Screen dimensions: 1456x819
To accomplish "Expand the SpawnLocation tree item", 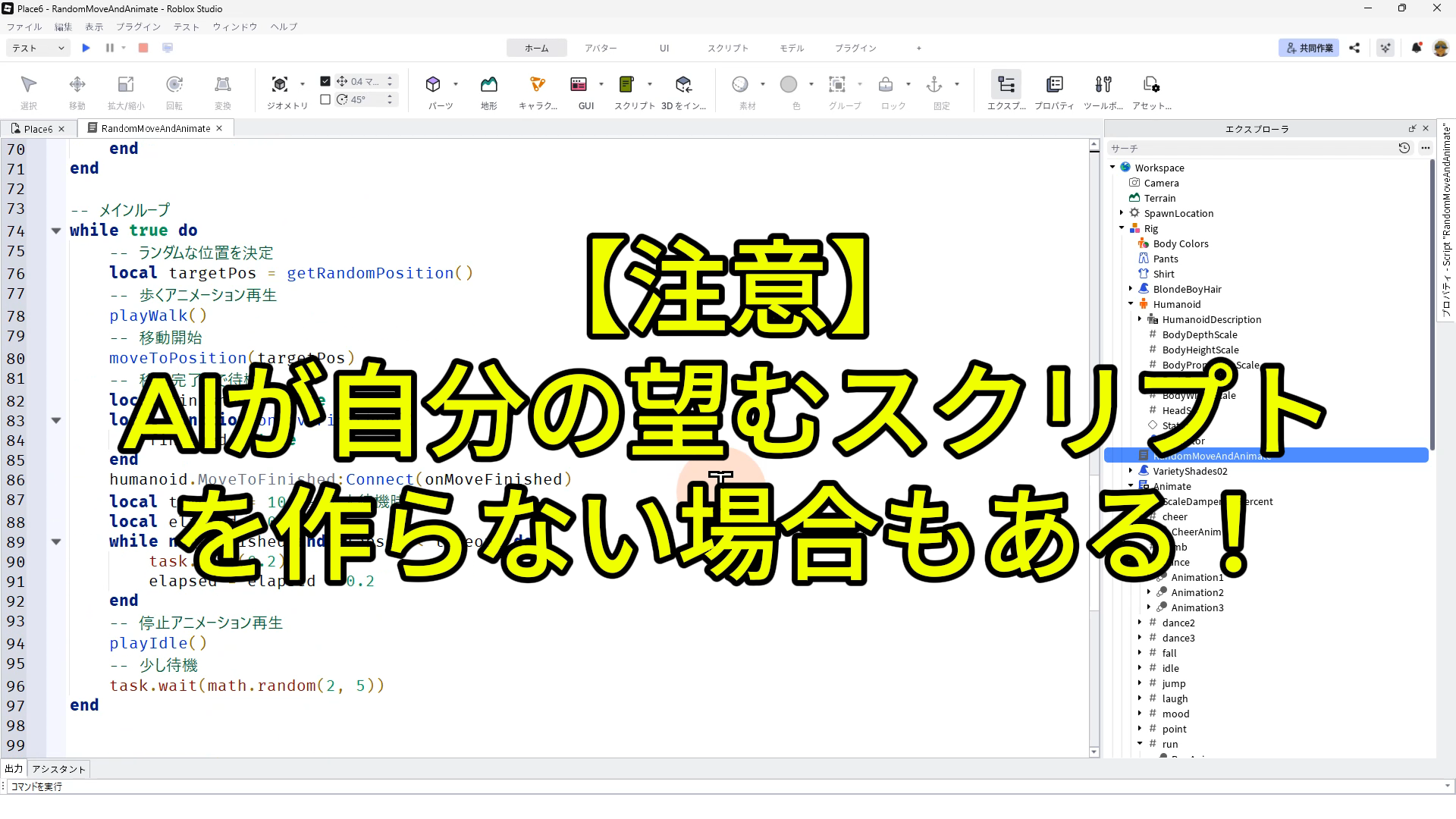I will (x=1122, y=213).
